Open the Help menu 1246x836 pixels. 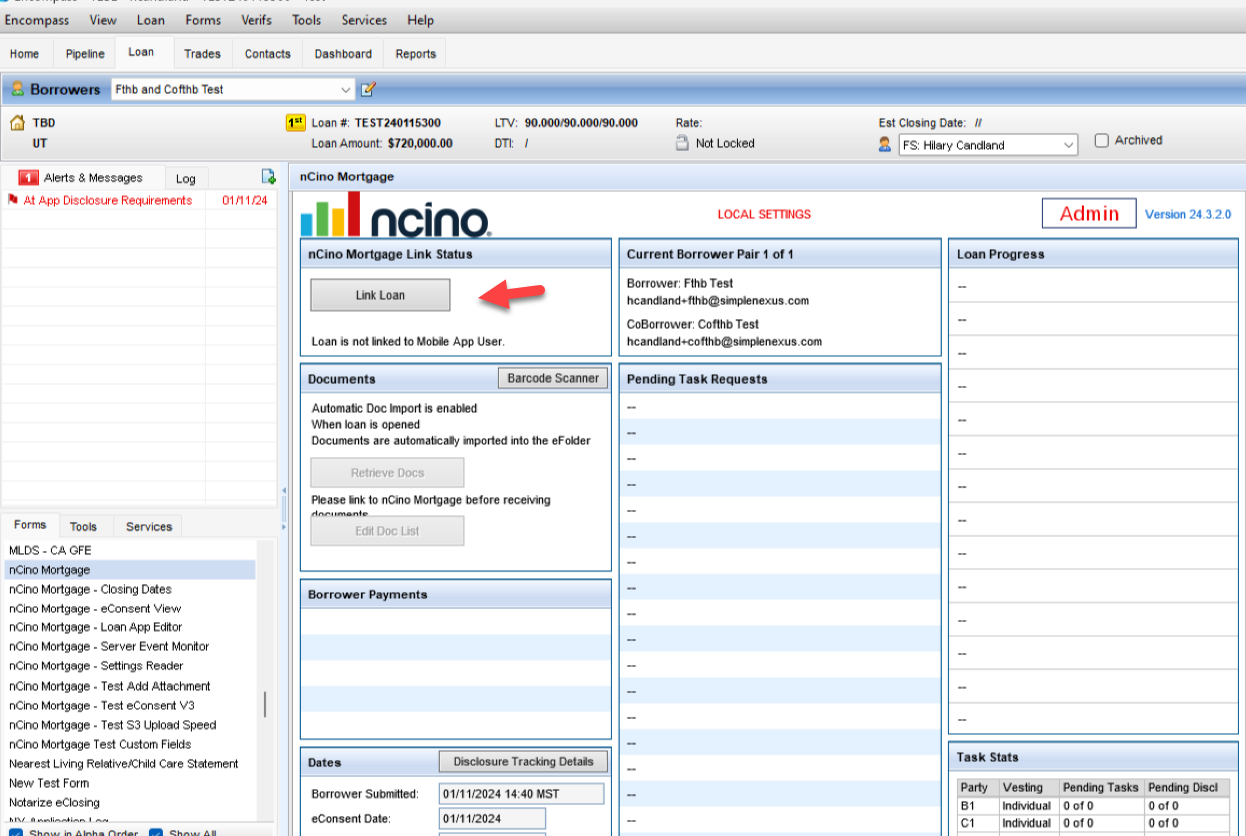coord(421,20)
